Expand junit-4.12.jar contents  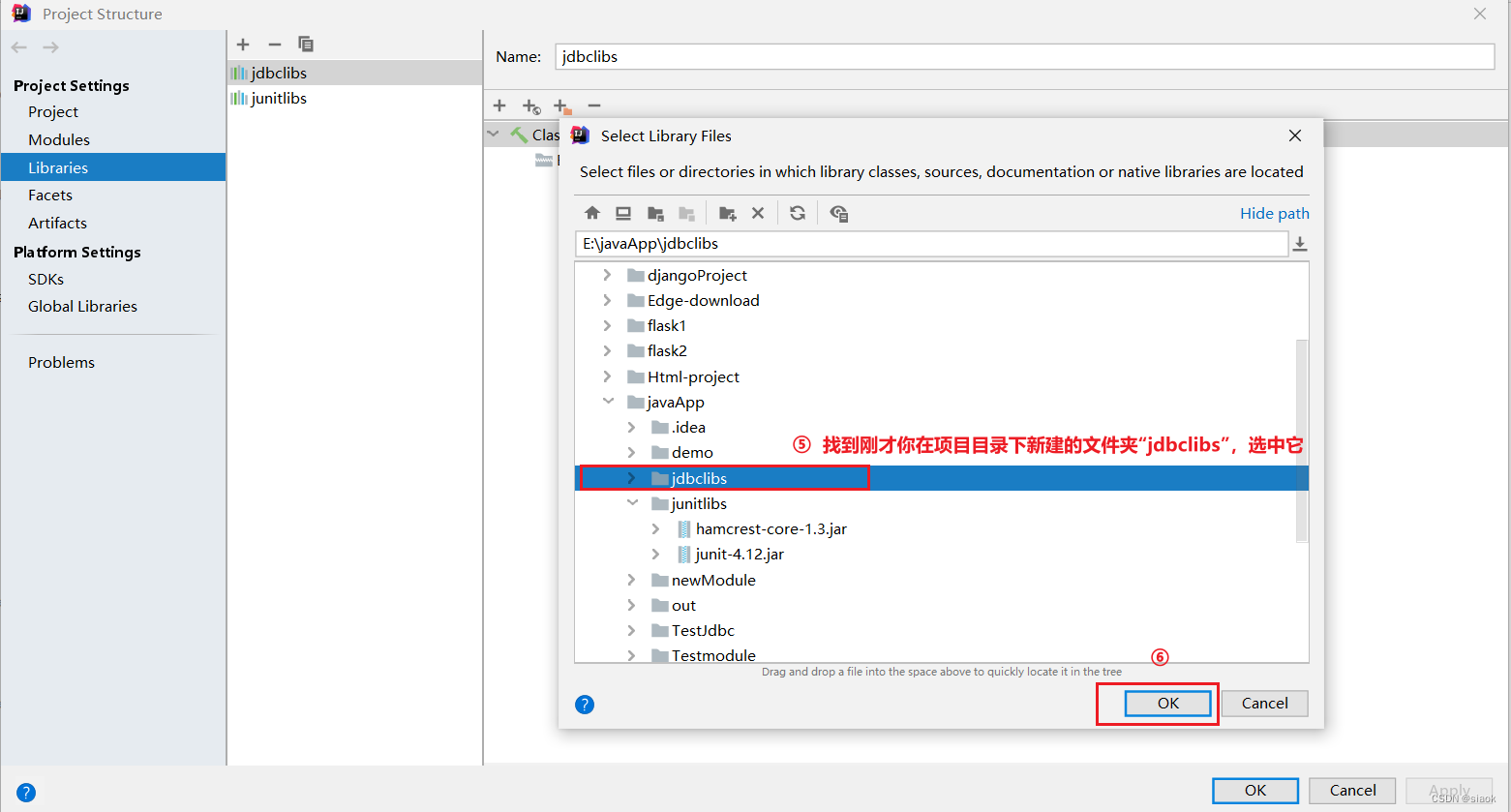655,554
